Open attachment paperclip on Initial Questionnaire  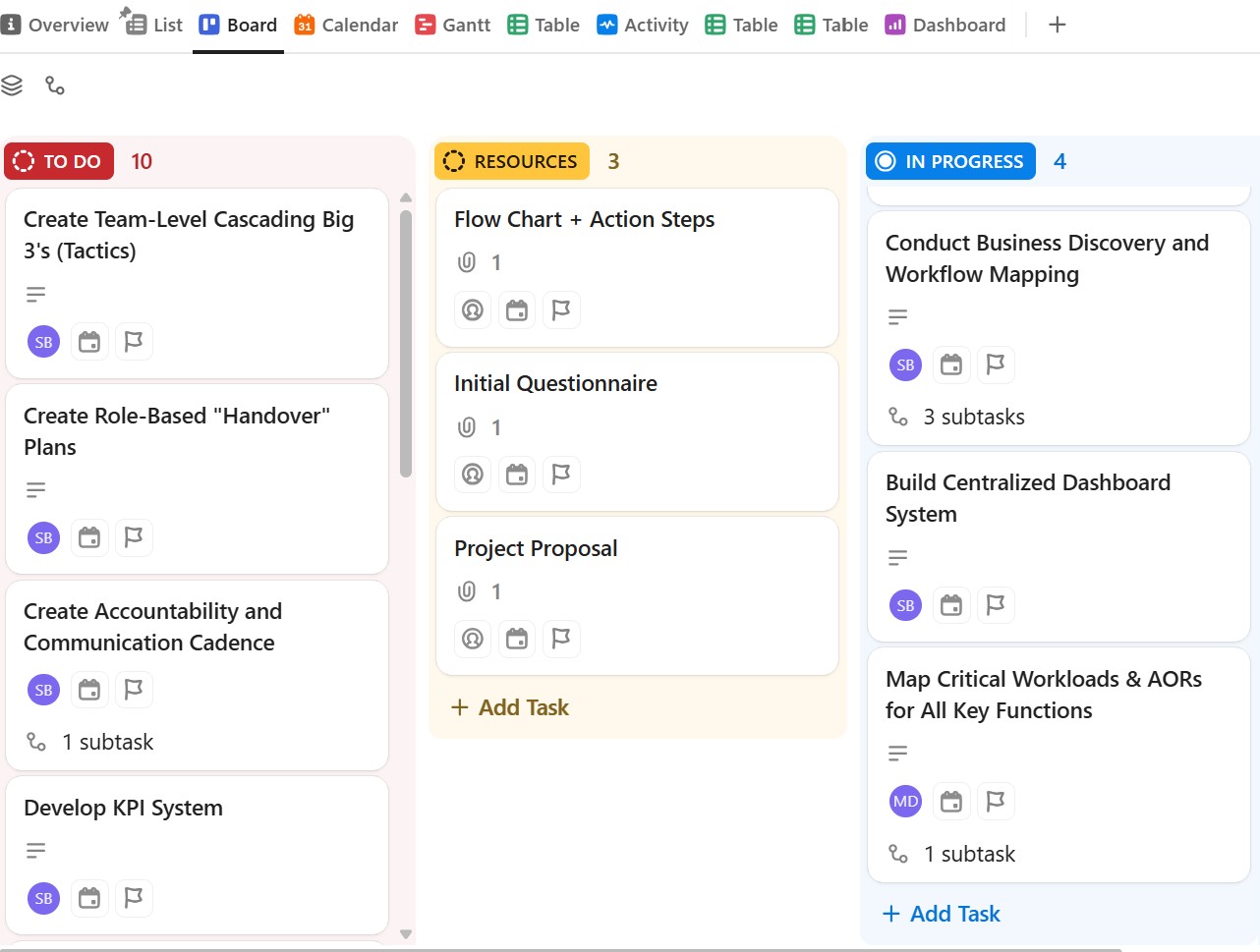466,426
